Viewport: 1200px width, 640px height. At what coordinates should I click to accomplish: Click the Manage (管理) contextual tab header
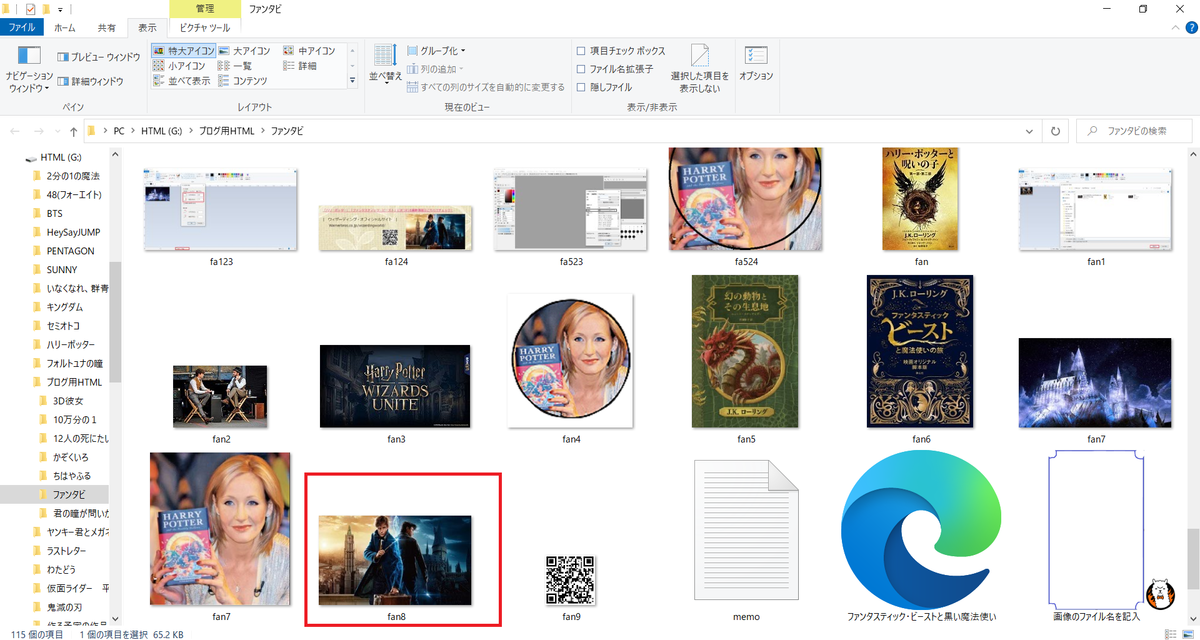click(204, 9)
